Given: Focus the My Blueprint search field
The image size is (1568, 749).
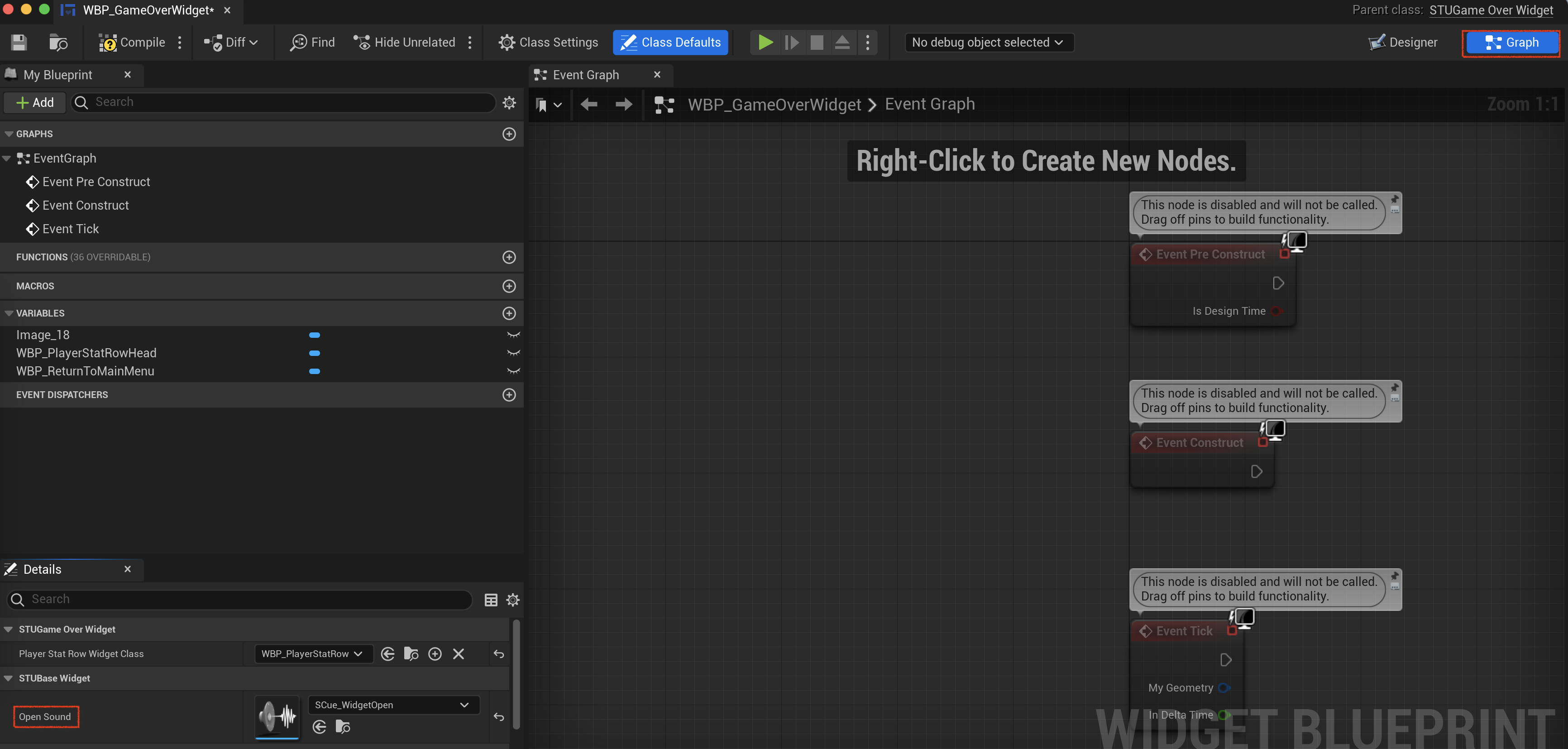Looking at the screenshot, I should tap(284, 102).
